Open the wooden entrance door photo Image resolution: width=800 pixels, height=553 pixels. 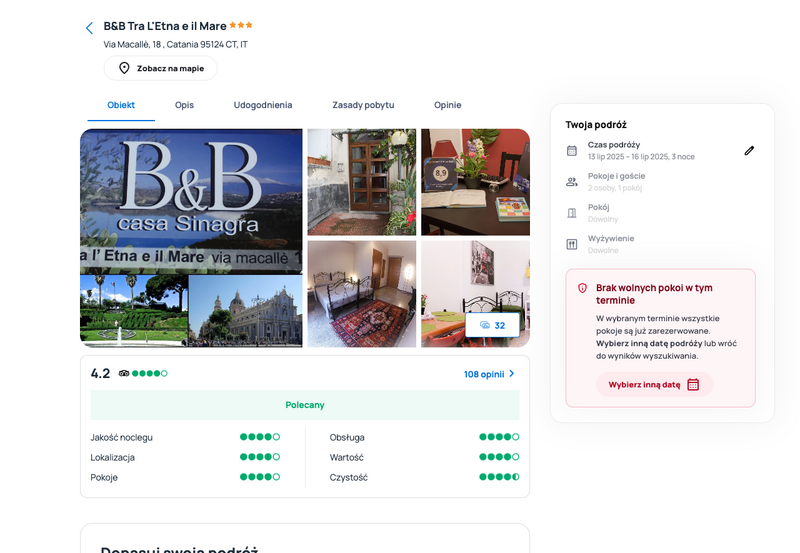tap(362, 182)
